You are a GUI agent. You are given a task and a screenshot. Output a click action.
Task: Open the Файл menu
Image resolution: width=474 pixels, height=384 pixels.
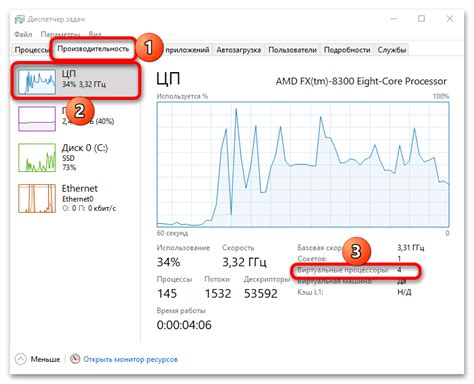pyautogui.click(x=23, y=34)
